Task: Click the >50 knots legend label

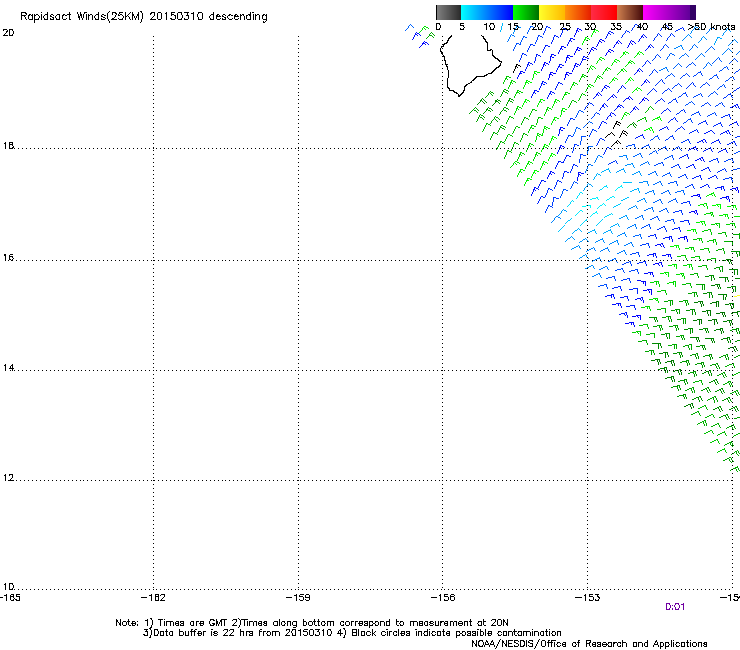Action: click(x=711, y=27)
